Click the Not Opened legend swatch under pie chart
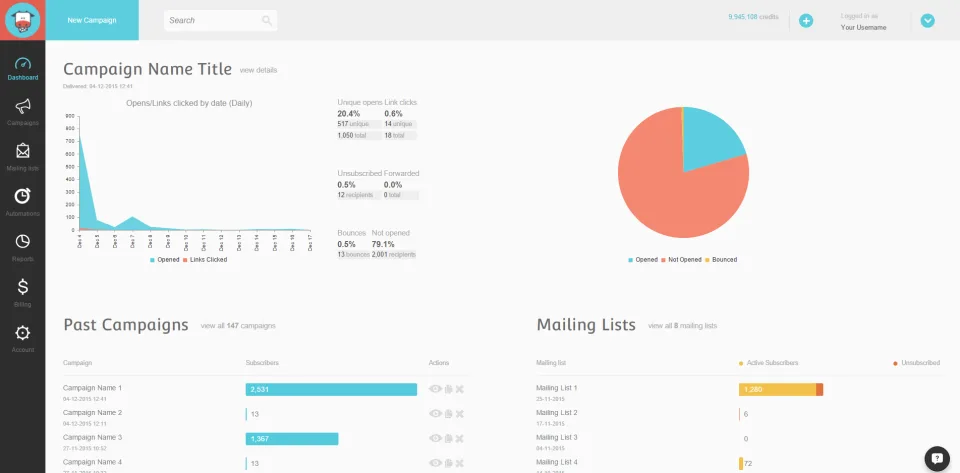The height and width of the screenshot is (473, 960). point(664,260)
